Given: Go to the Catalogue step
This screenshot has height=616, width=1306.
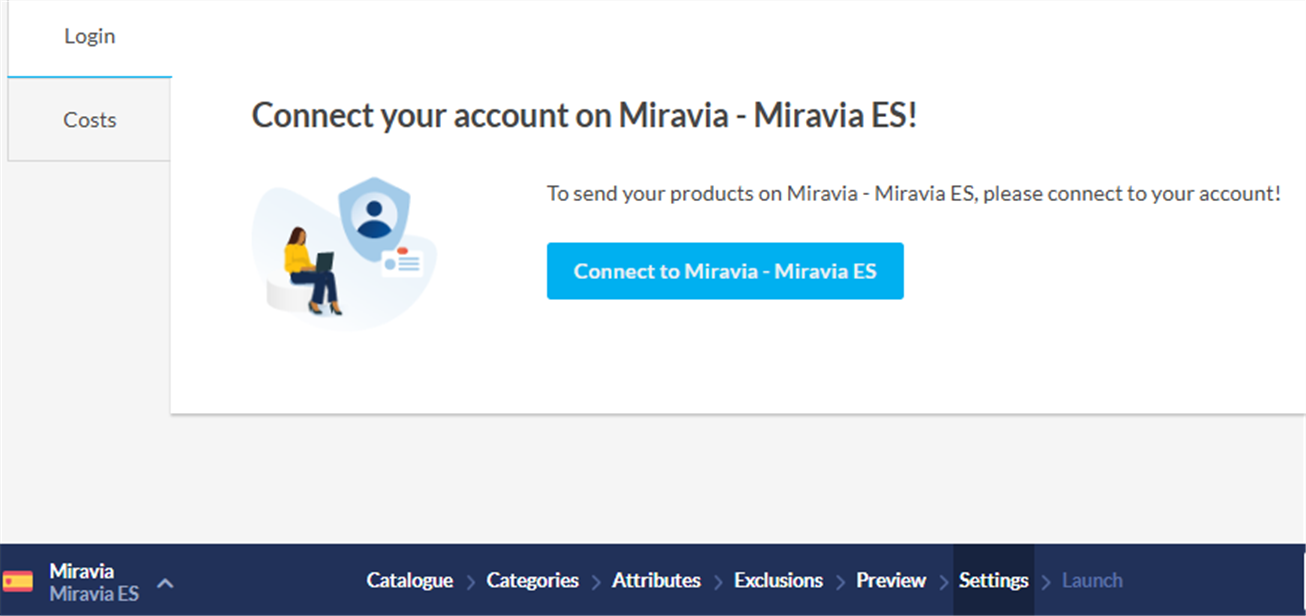Looking at the screenshot, I should click(410, 581).
